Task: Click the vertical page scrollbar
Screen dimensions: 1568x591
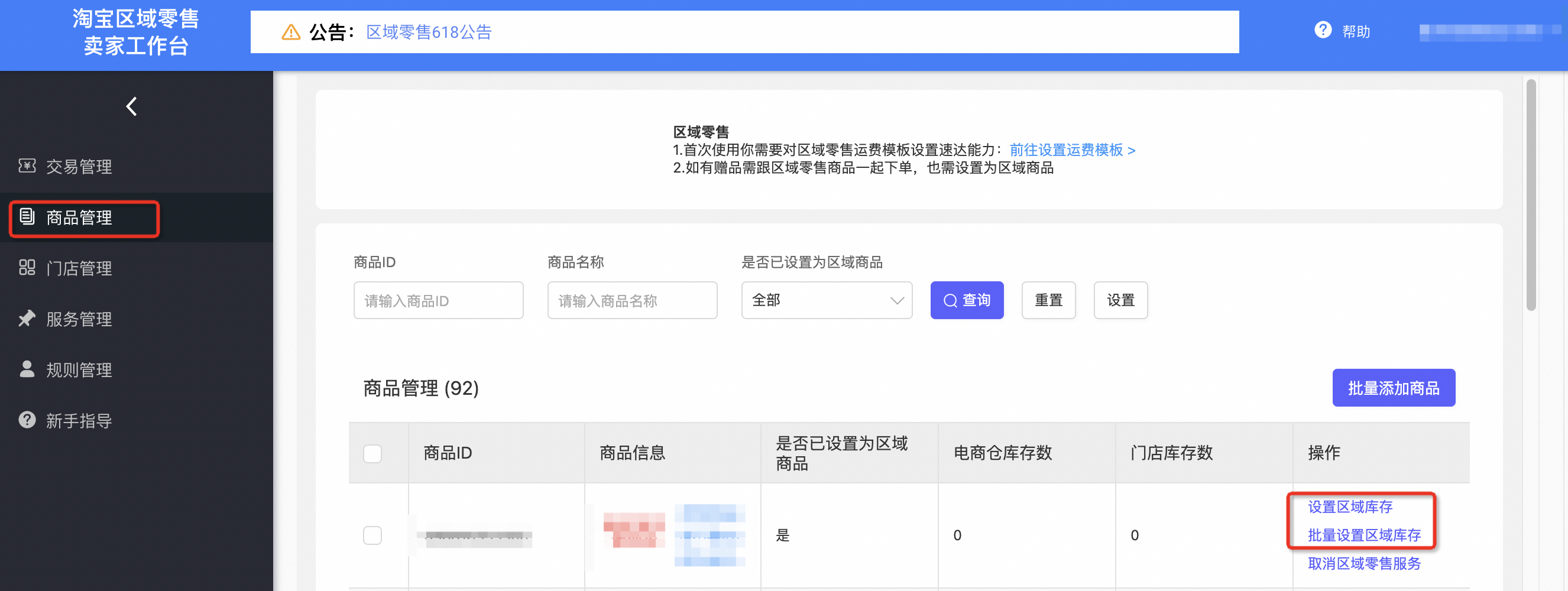Action: click(1531, 195)
